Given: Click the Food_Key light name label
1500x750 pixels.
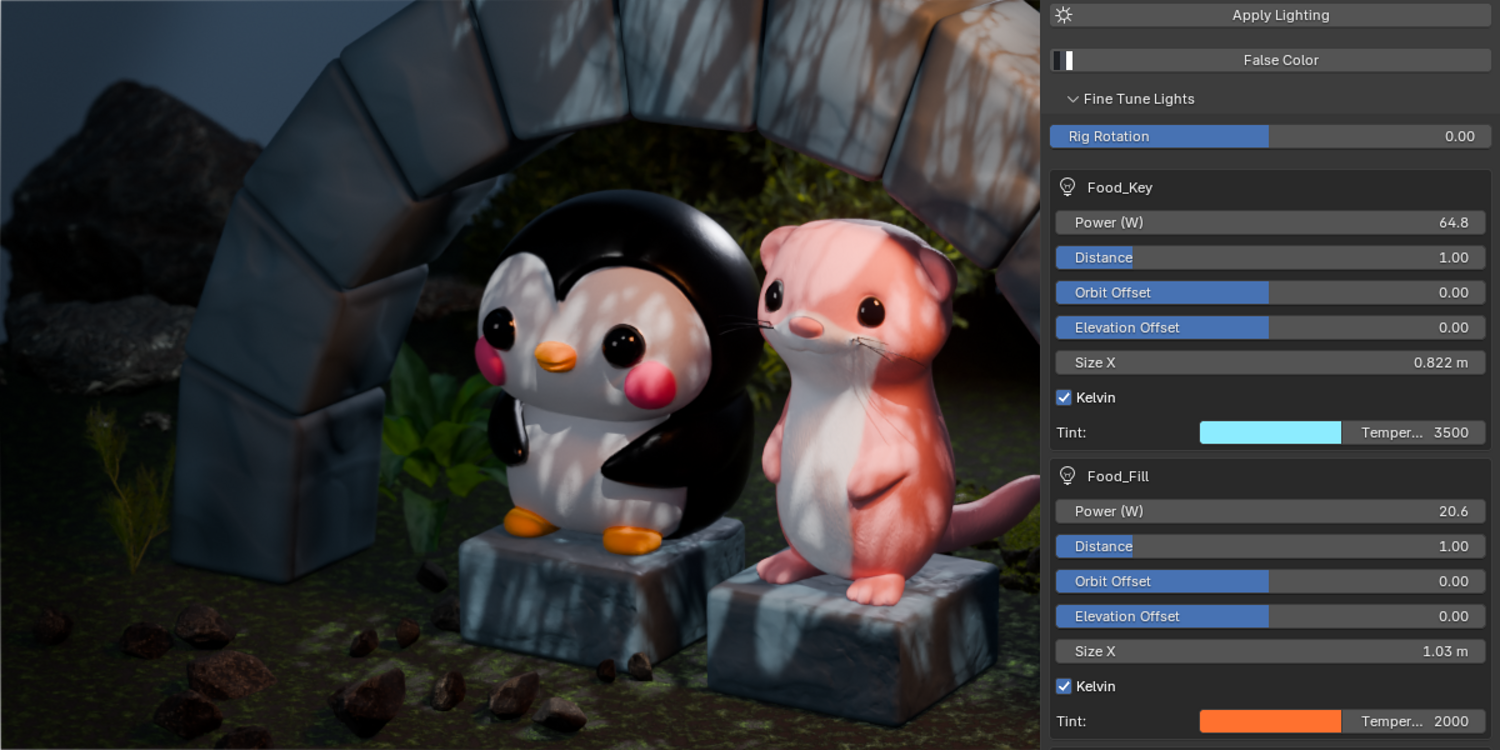Looking at the screenshot, I should tap(1120, 188).
